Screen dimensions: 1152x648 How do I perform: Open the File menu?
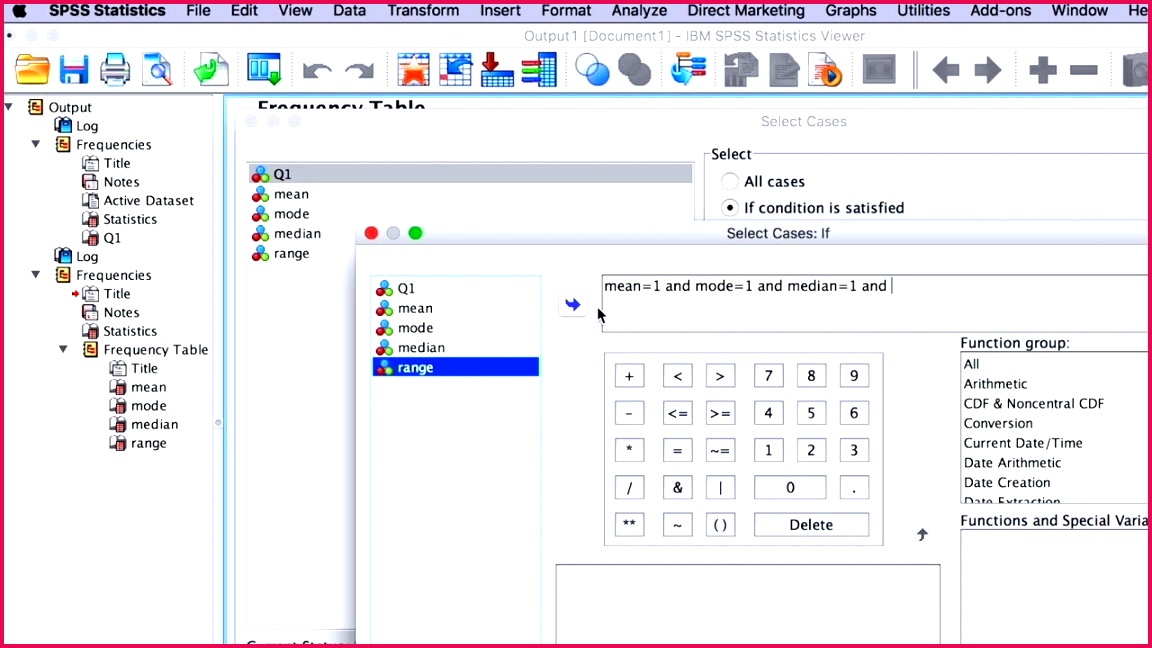[198, 11]
